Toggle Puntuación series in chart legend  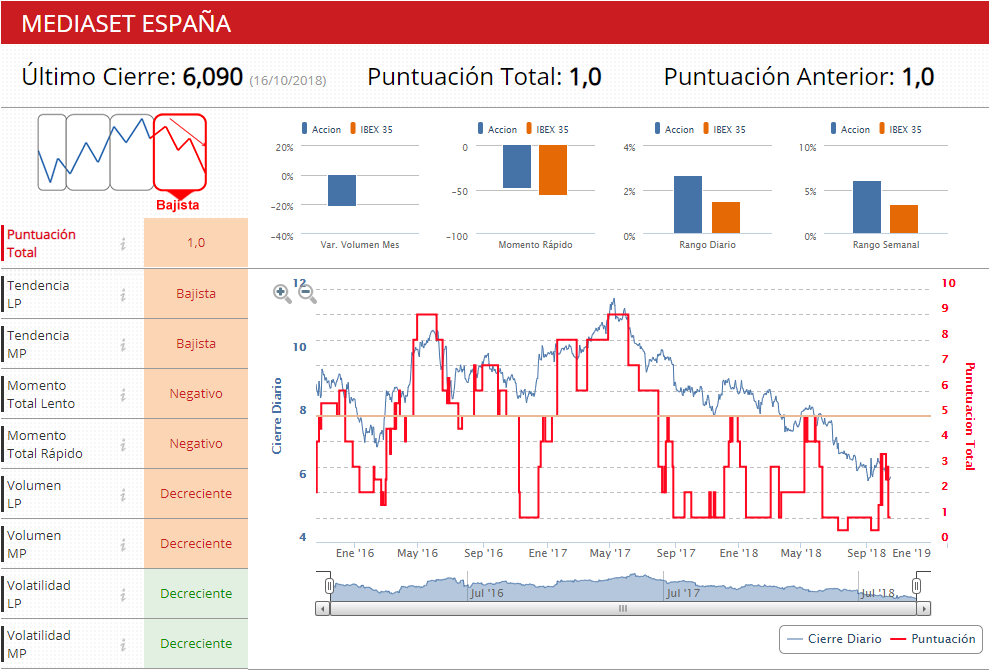click(x=933, y=639)
